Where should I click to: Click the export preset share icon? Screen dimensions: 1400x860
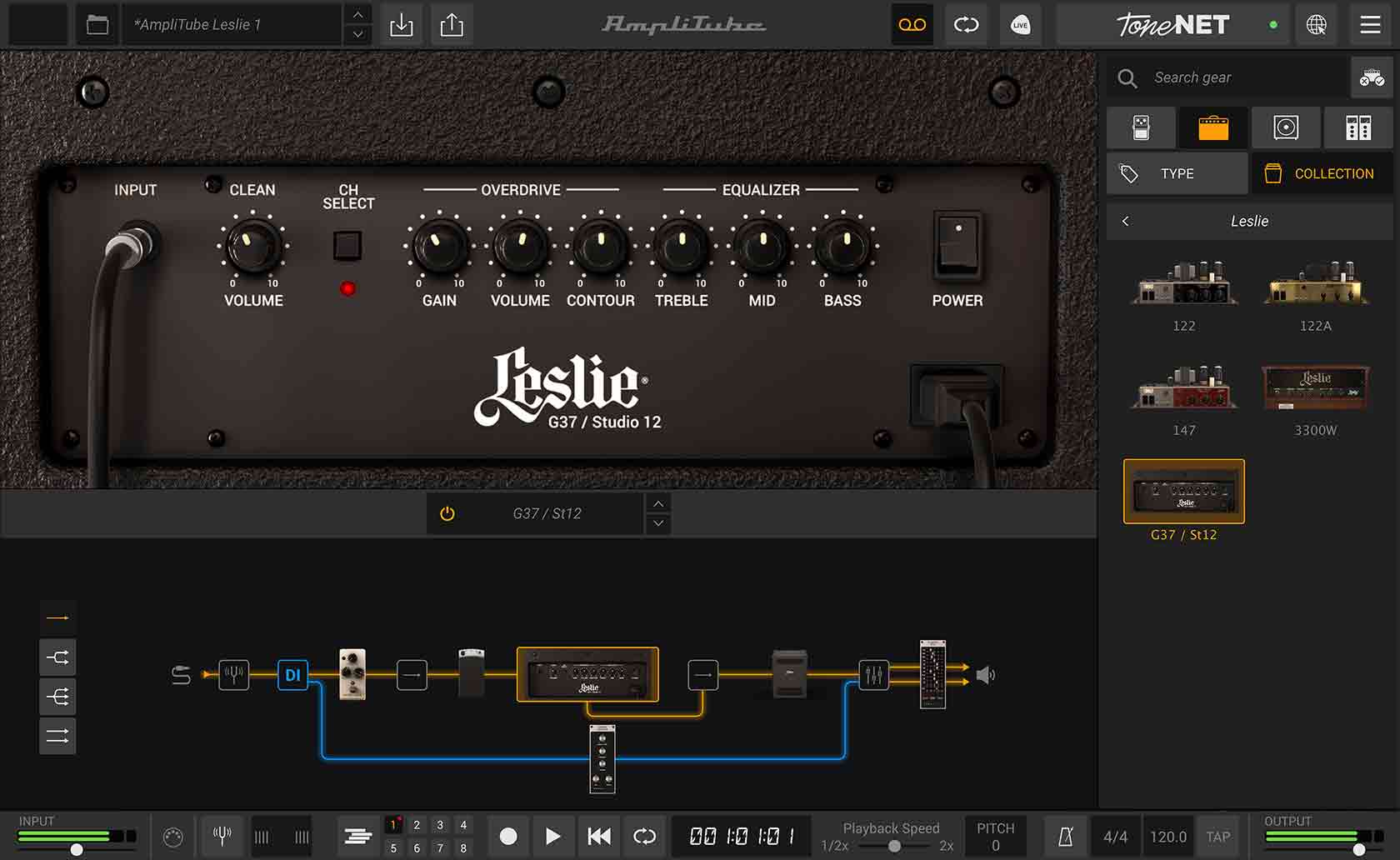[452, 25]
